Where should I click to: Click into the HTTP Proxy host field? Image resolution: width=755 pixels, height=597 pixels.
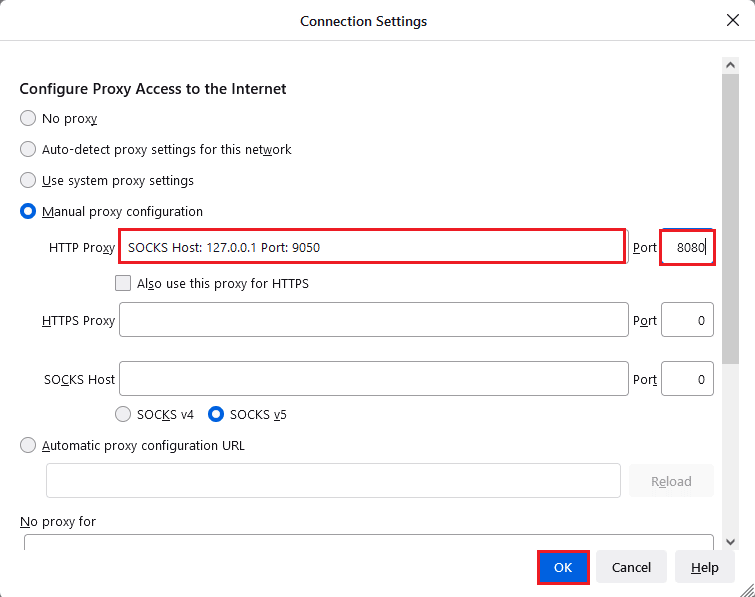pos(373,247)
